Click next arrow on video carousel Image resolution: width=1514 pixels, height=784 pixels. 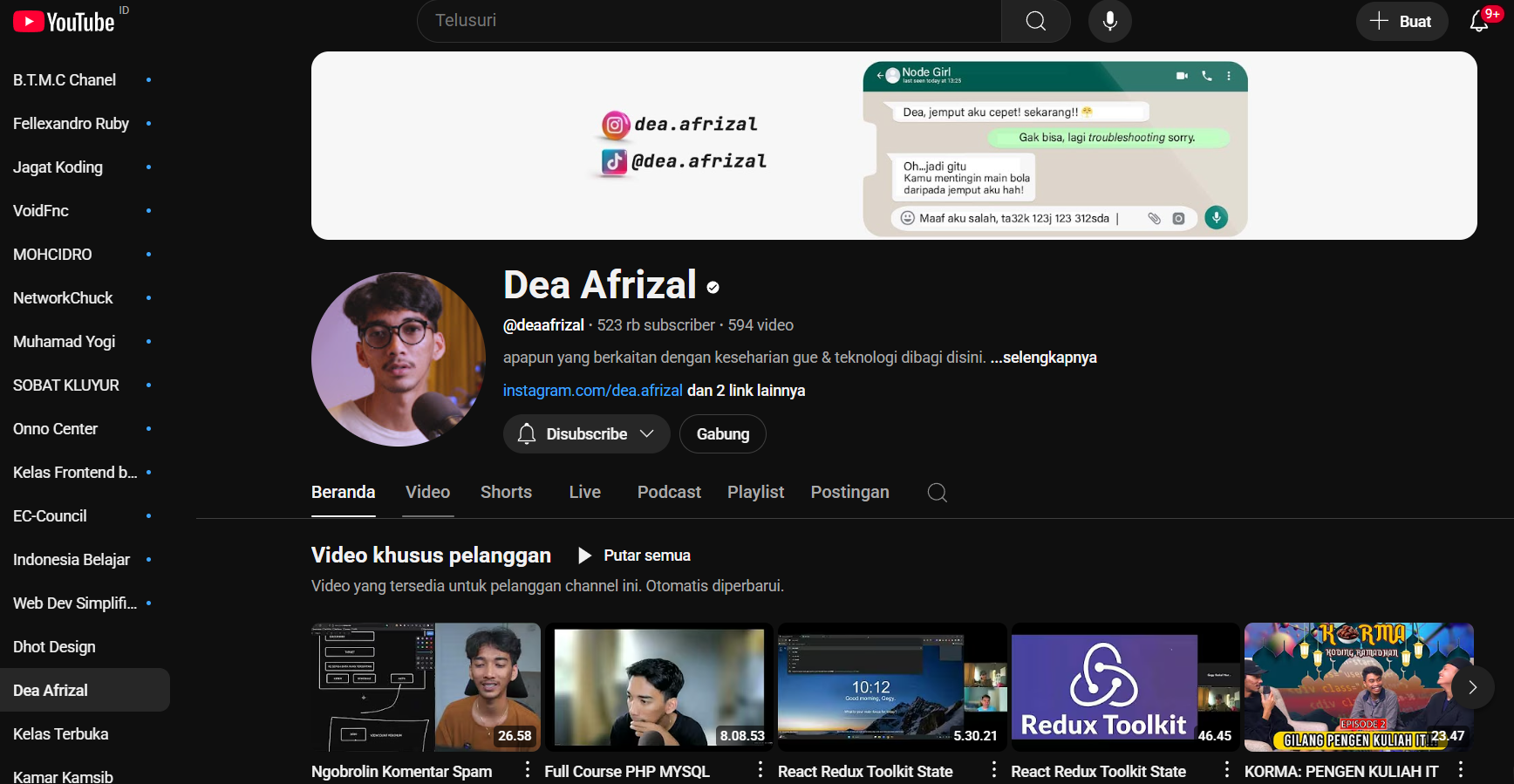[x=1472, y=687]
